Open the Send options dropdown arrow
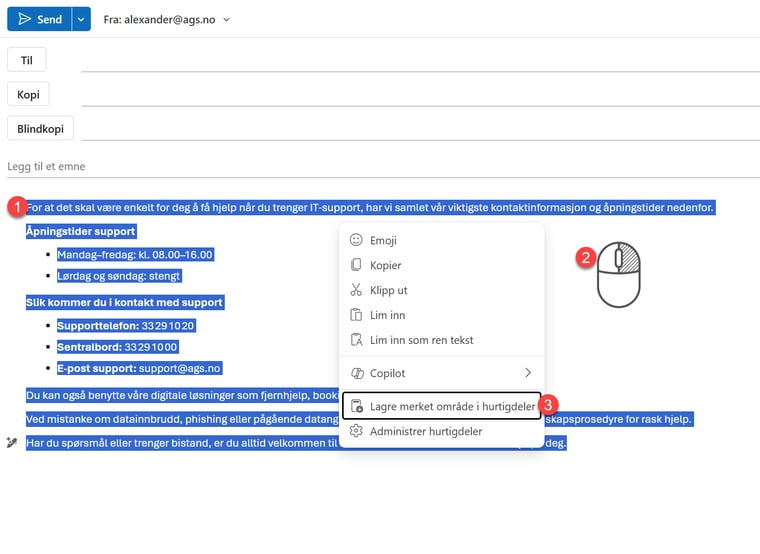Image resolution: width=760 pixels, height=554 pixels. pos(81,19)
